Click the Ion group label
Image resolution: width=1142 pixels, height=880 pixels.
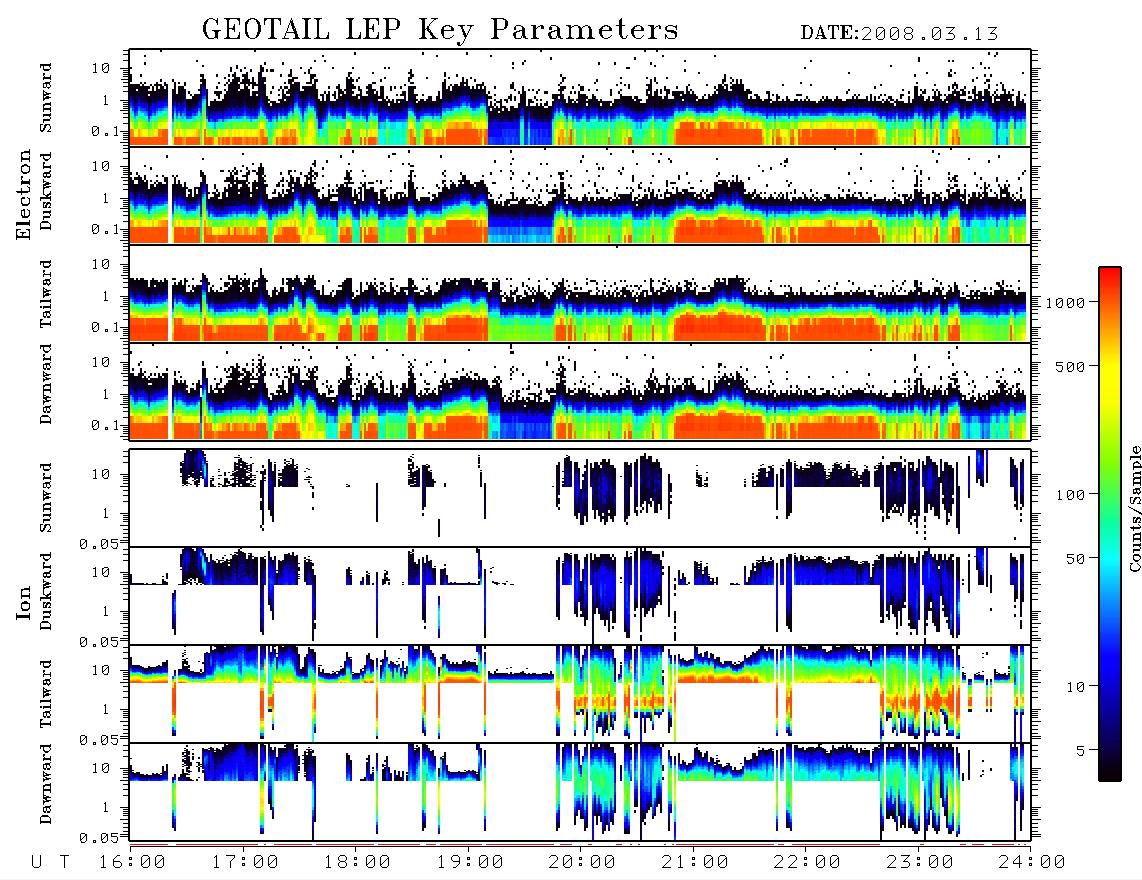coord(23,602)
